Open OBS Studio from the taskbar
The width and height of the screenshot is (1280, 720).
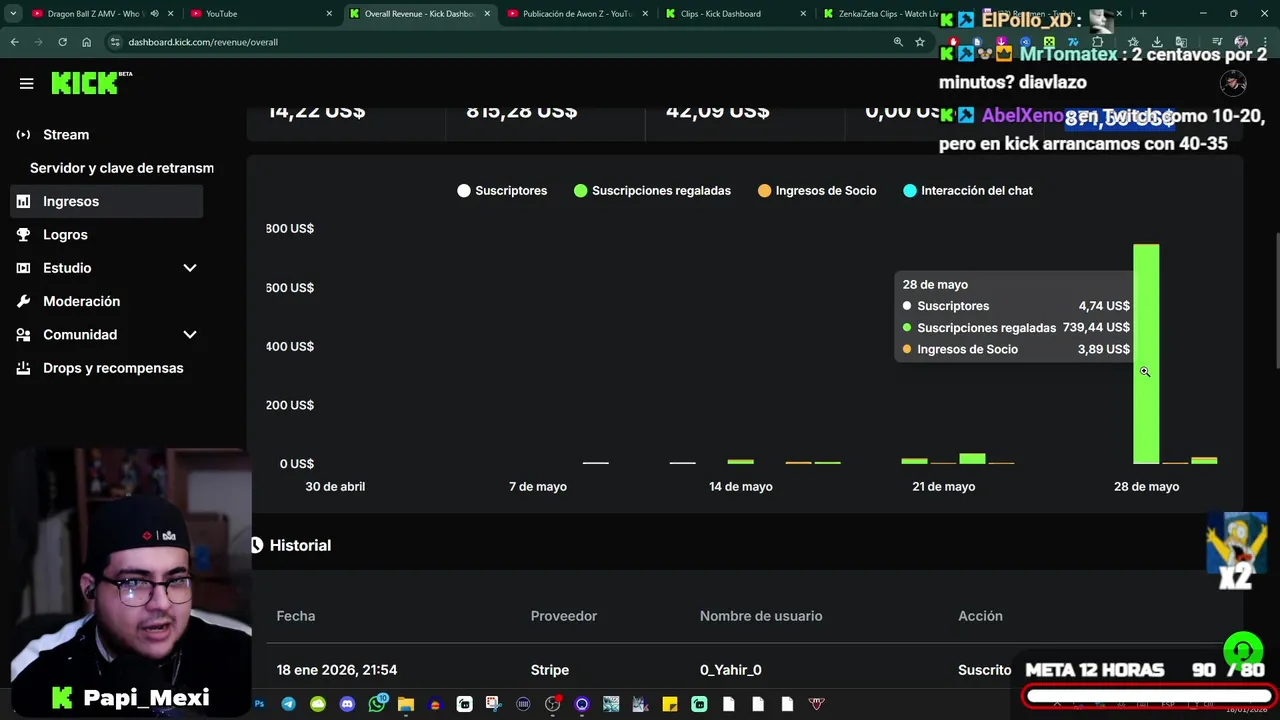click(552, 704)
